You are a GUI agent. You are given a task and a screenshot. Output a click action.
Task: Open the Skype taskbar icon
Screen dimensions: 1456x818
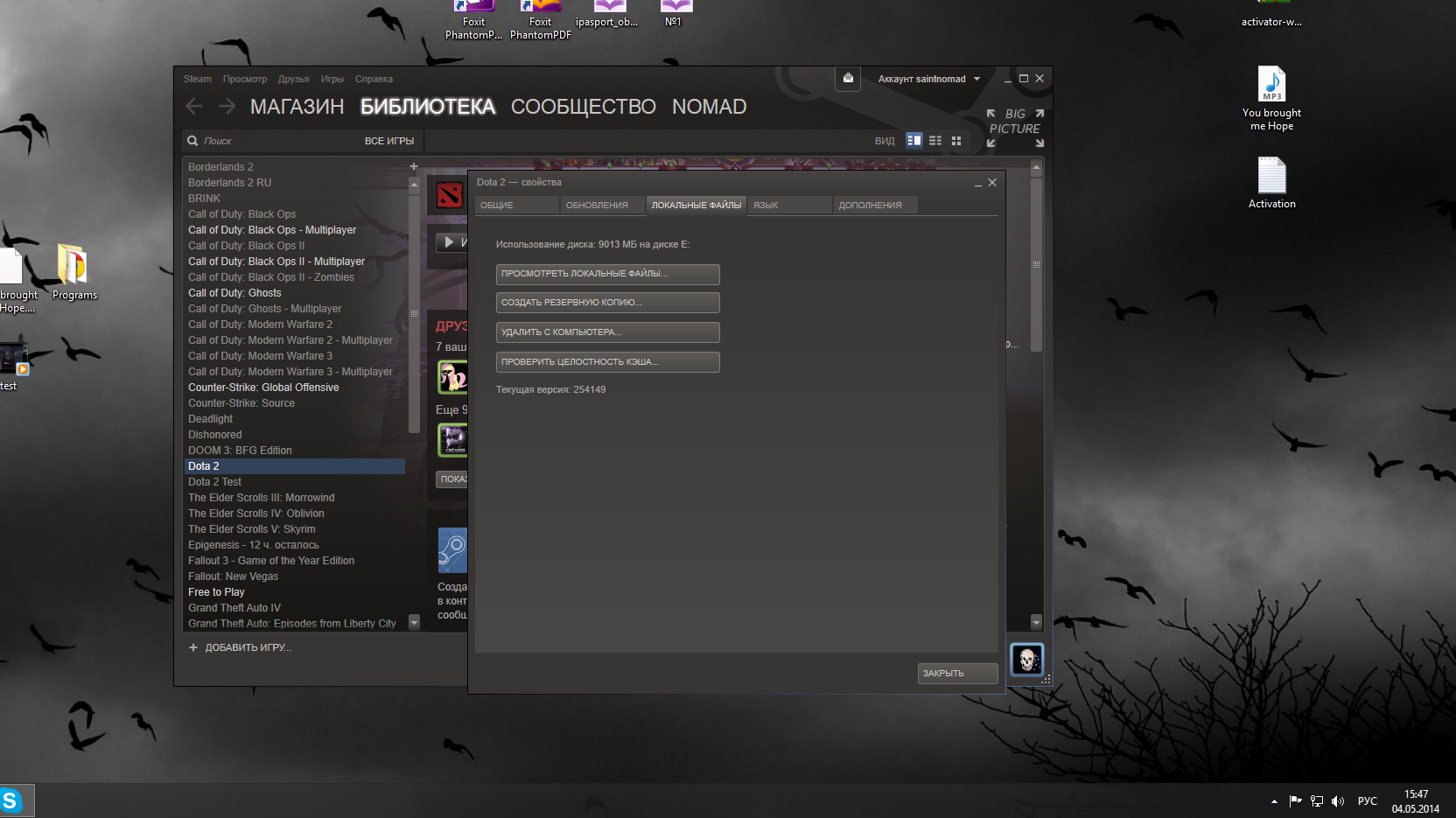12,801
